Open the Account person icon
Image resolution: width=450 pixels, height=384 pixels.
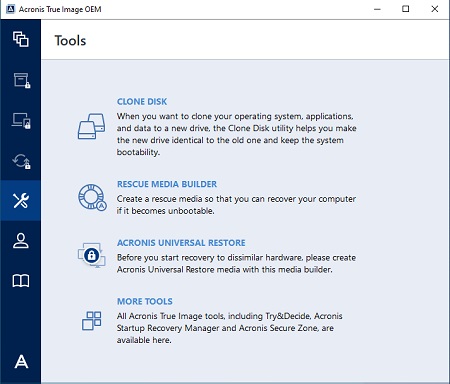(21, 241)
